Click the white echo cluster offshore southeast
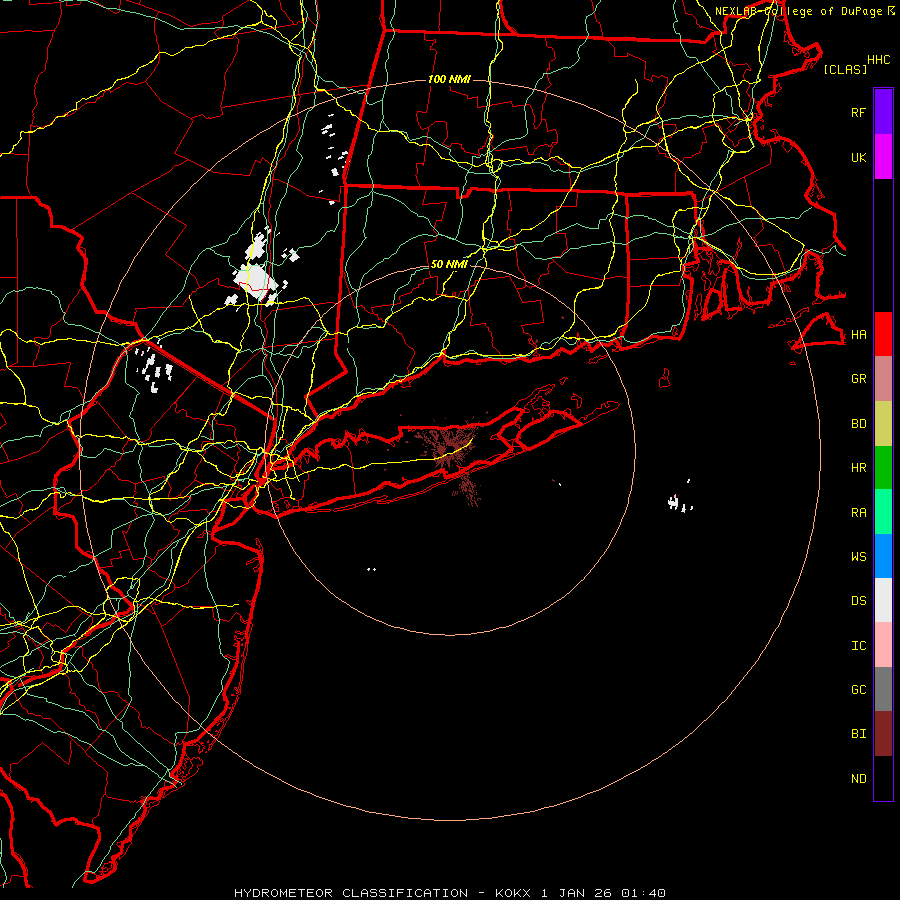Image resolution: width=900 pixels, height=900 pixels. 679,502
